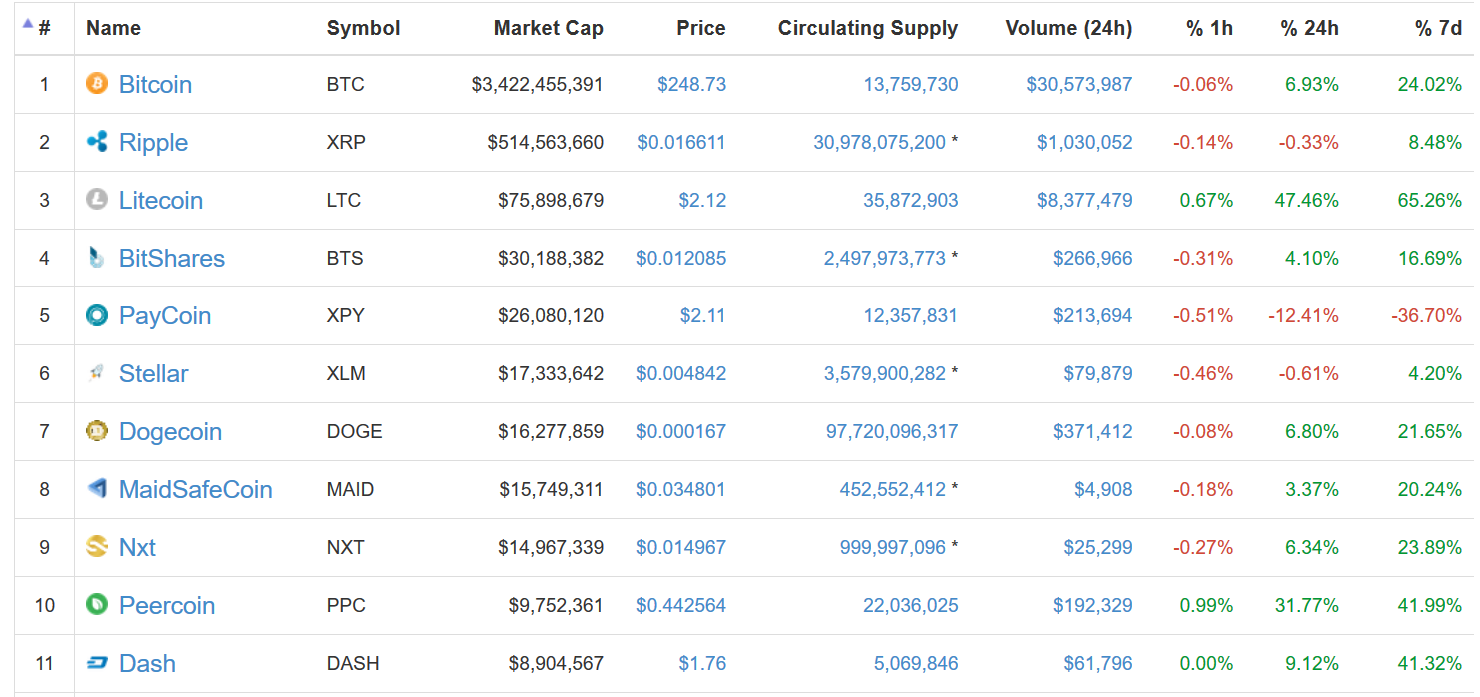Viewport: 1480px width, 697px height.
Task: Click Ripple market cap $514,563,660
Action: click(546, 142)
